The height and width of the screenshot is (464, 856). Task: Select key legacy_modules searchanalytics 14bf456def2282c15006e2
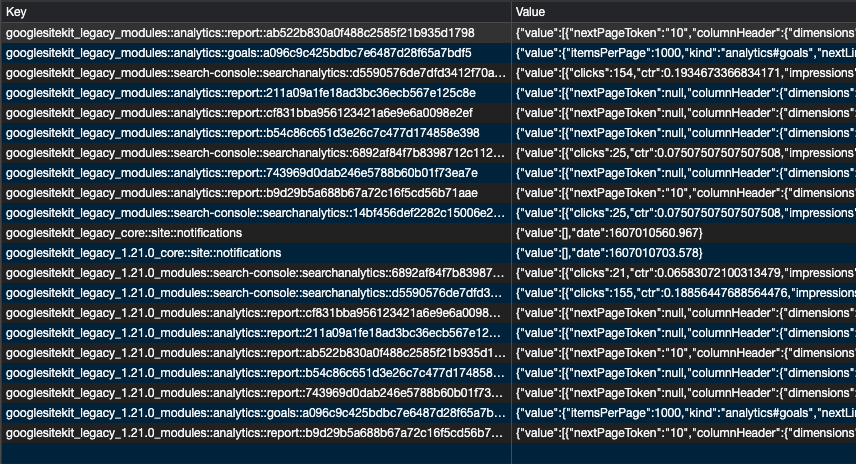click(255, 213)
